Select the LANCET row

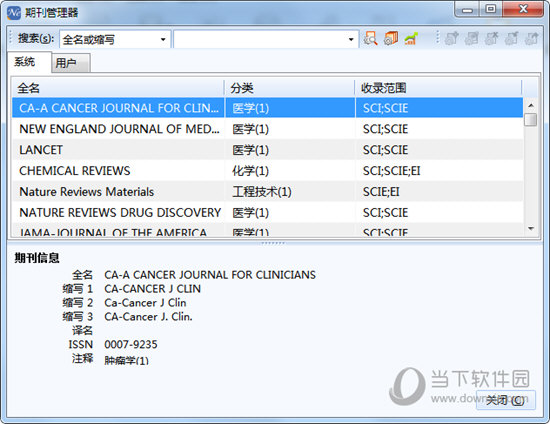tap(267, 150)
